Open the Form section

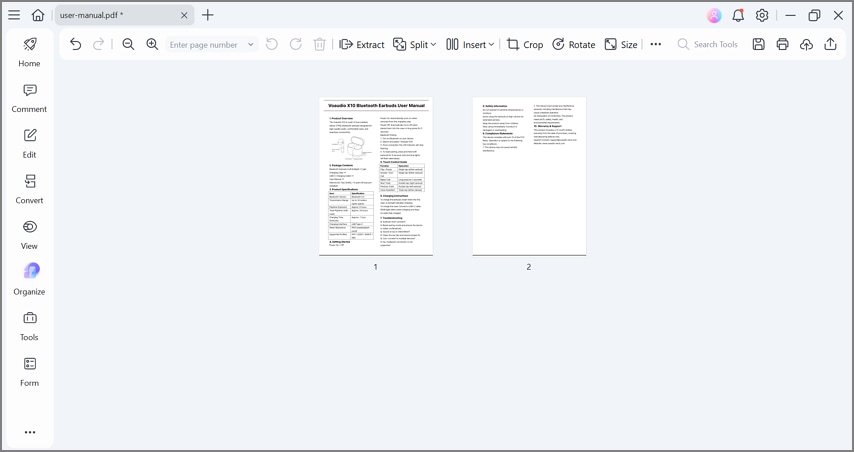(29, 372)
